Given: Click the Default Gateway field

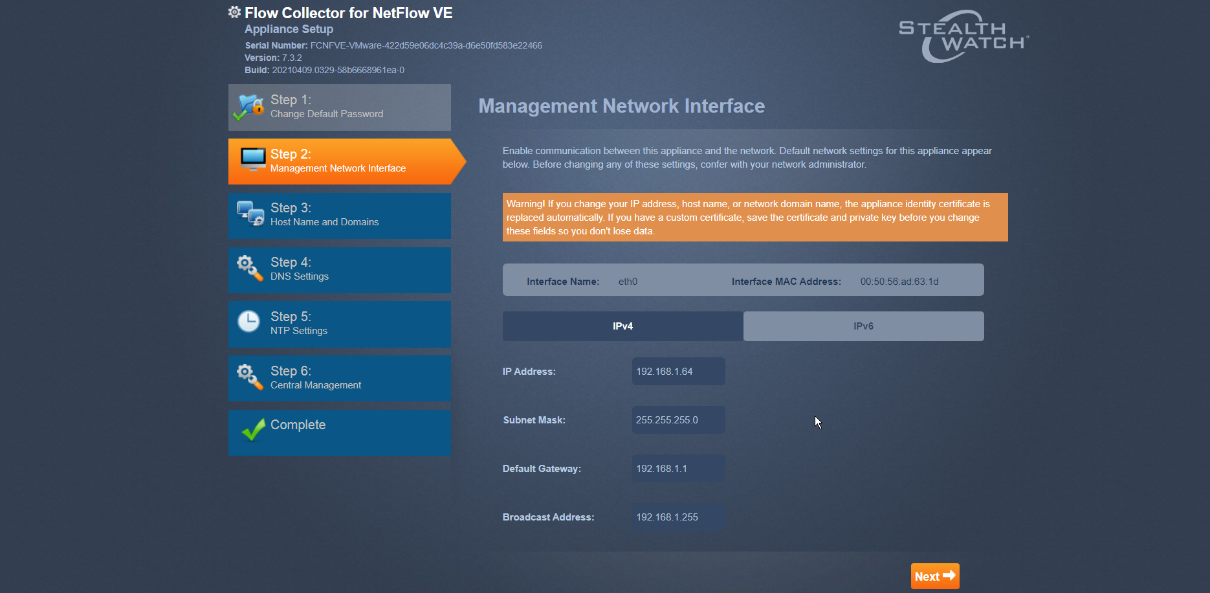Looking at the screenshot, I should [678, 468].
